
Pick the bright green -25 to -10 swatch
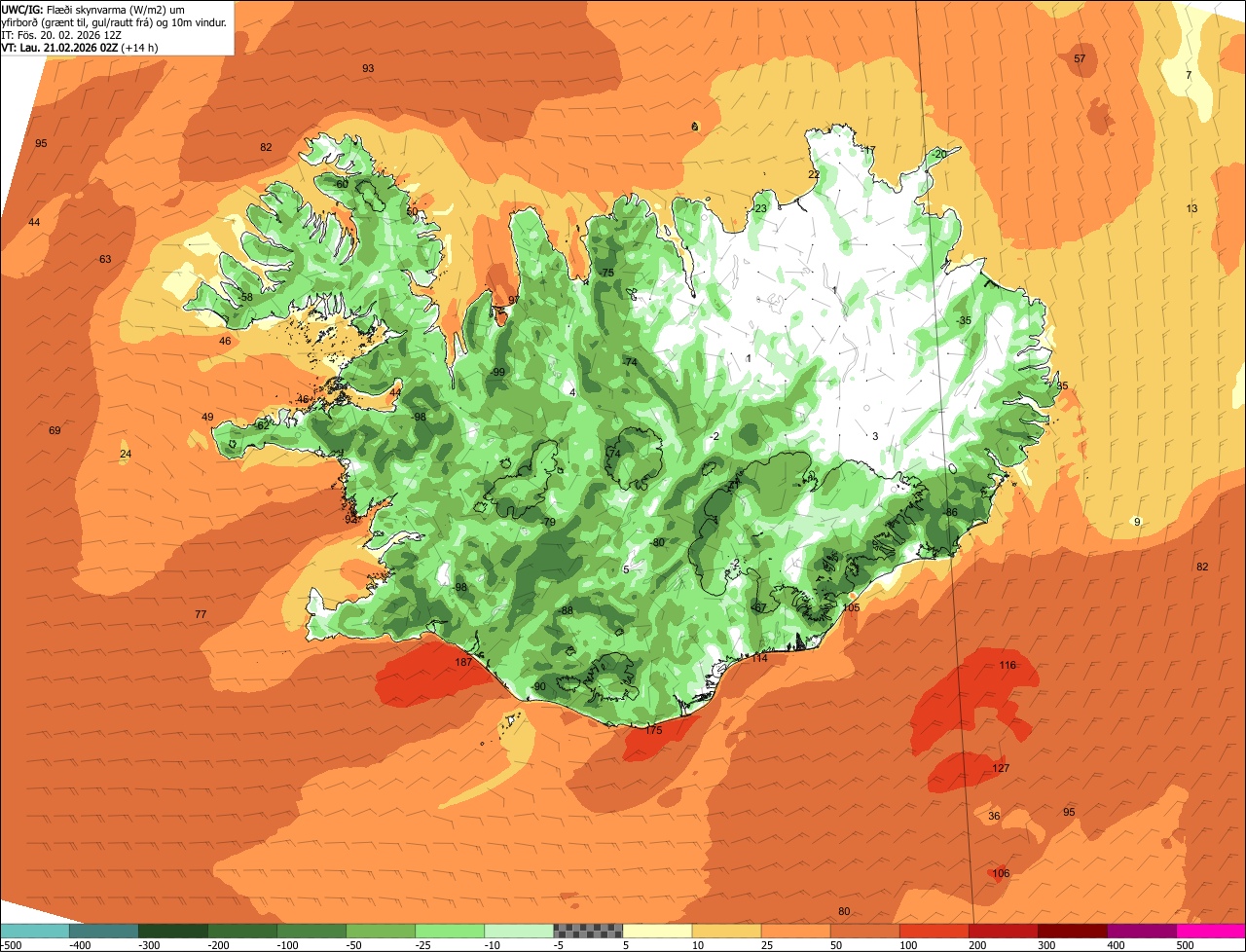450,931
